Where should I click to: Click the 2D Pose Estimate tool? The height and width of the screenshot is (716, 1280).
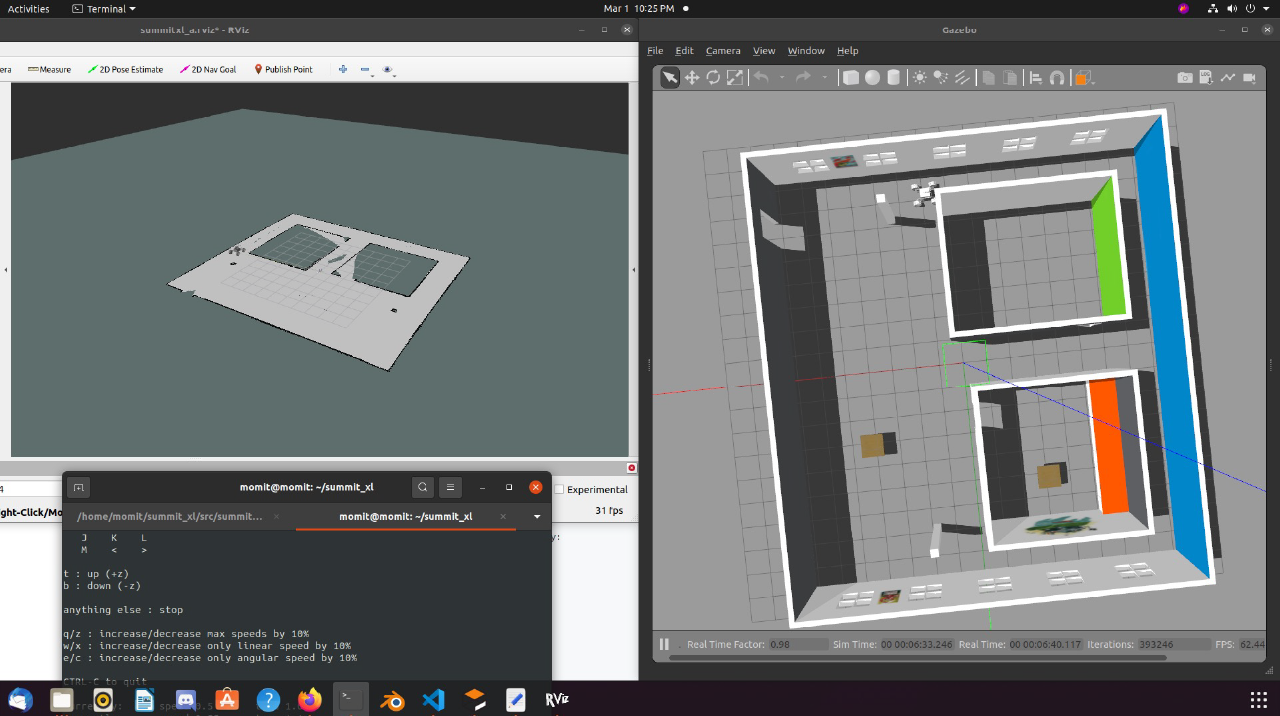tap(125, 69)
